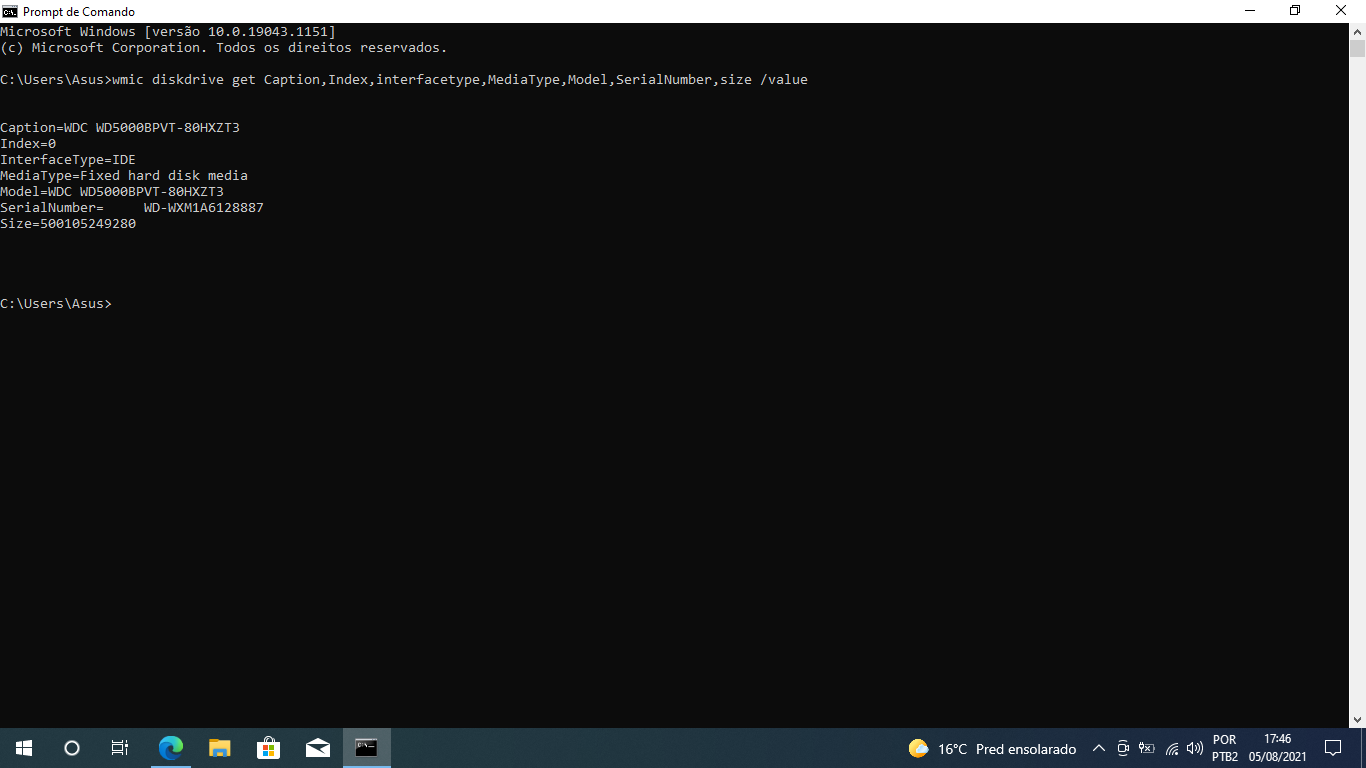Open Task View from the taskbar
This screenshot has height=768, width=1366.
pyautogui.click(x=120, y=748)
